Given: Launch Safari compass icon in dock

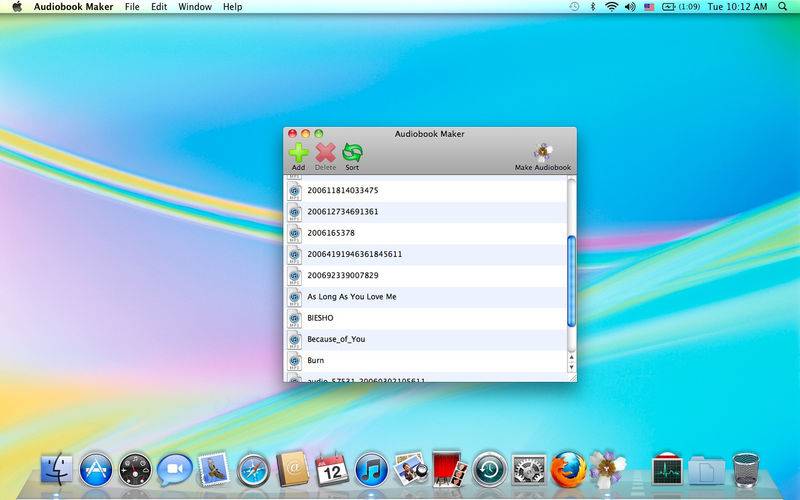Looking at the screenshot, I should 253,469.
